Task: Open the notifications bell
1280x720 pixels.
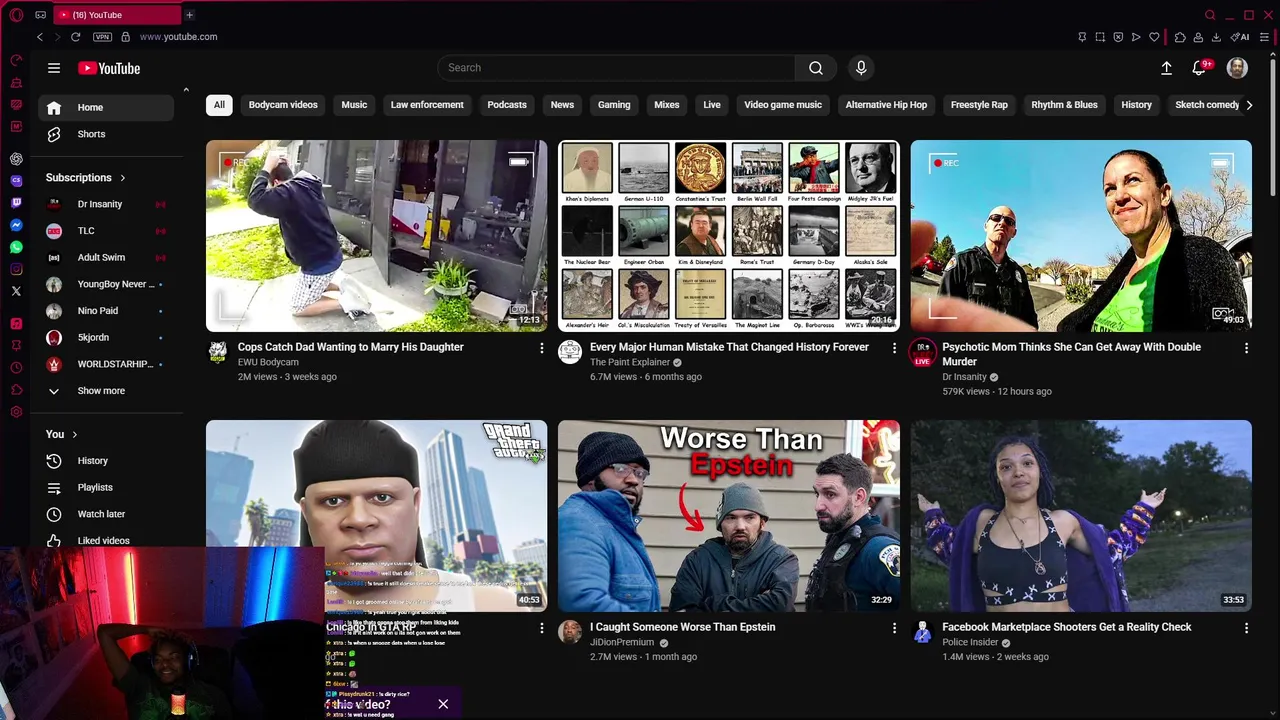Action: 1199,68
